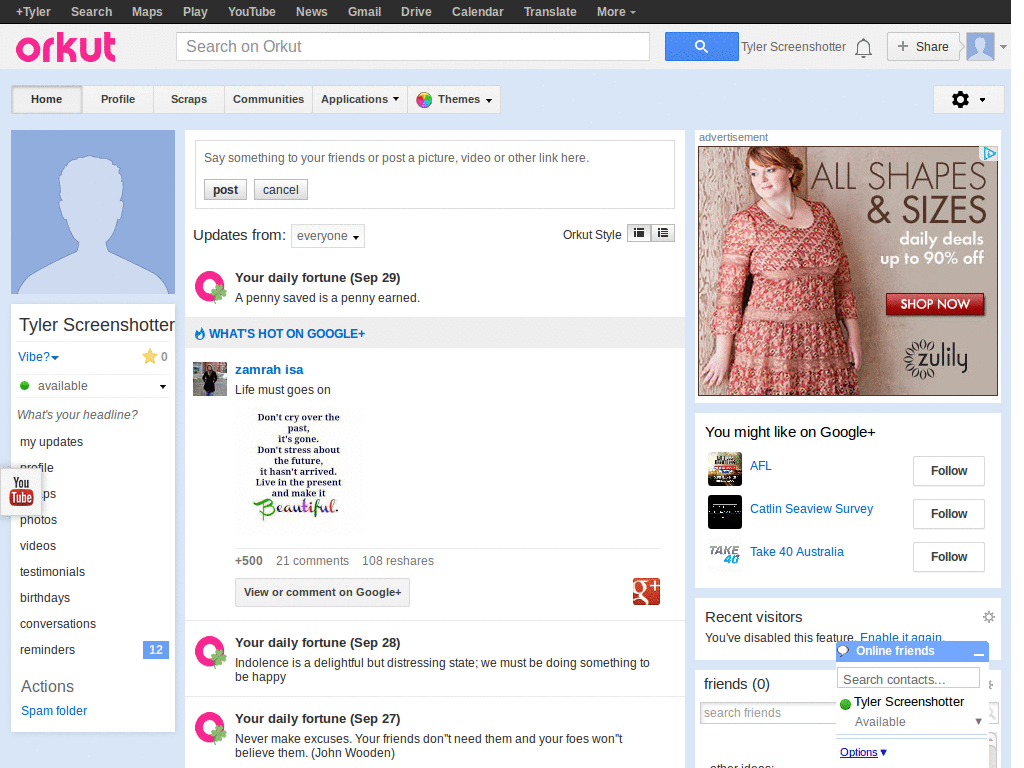1024x768 pixels.
Task: Click Enable it again link
Action: pos(901,637)
